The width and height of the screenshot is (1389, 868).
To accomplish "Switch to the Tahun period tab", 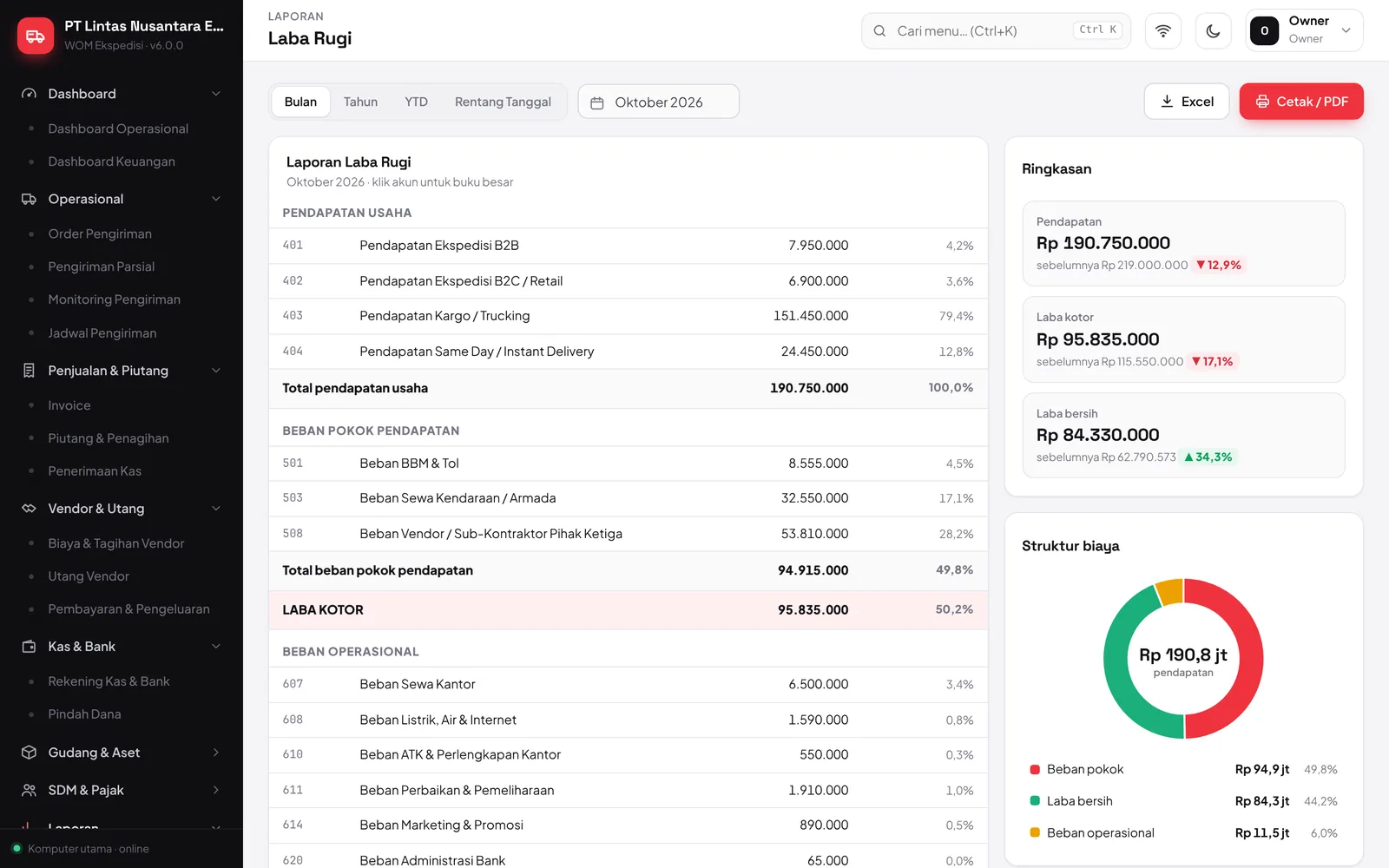I will (360, 102).
